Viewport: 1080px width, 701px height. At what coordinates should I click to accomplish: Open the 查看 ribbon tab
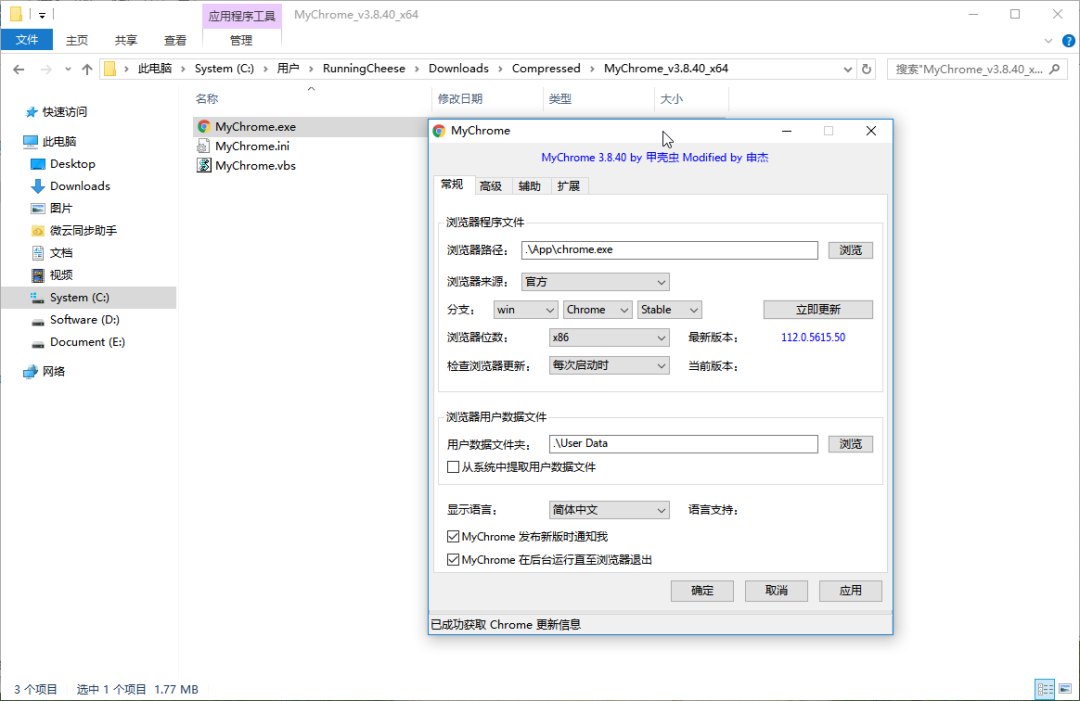click(x=175, y=40)
